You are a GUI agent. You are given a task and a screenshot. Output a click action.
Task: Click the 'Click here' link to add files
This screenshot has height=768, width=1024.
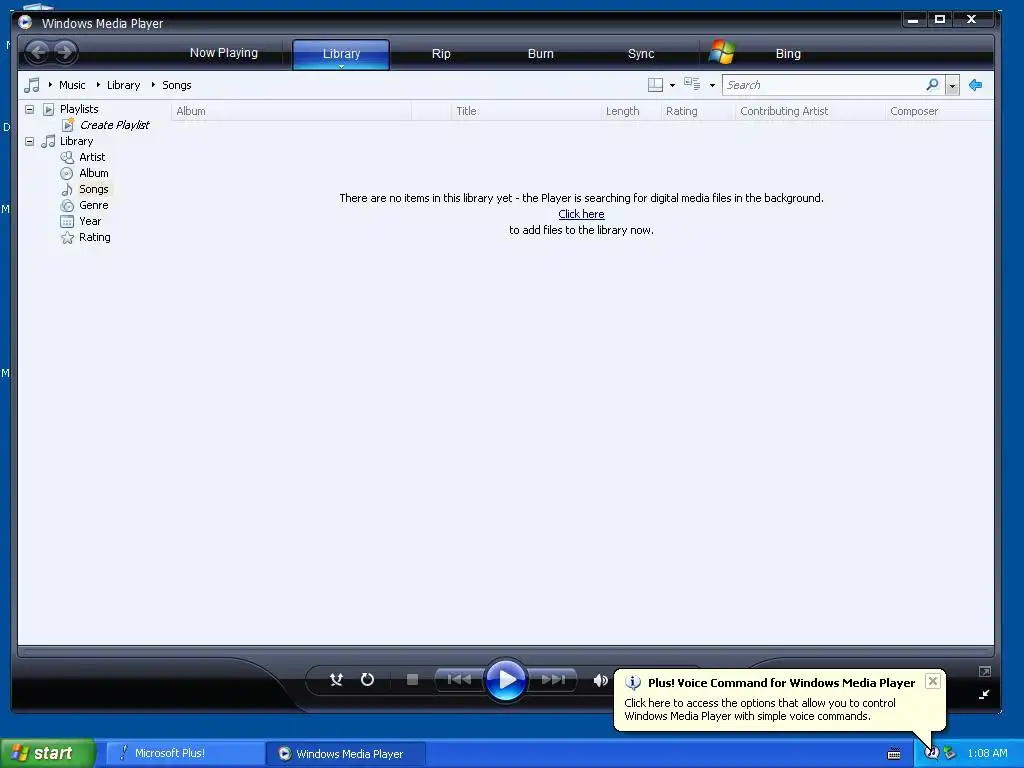581,214
